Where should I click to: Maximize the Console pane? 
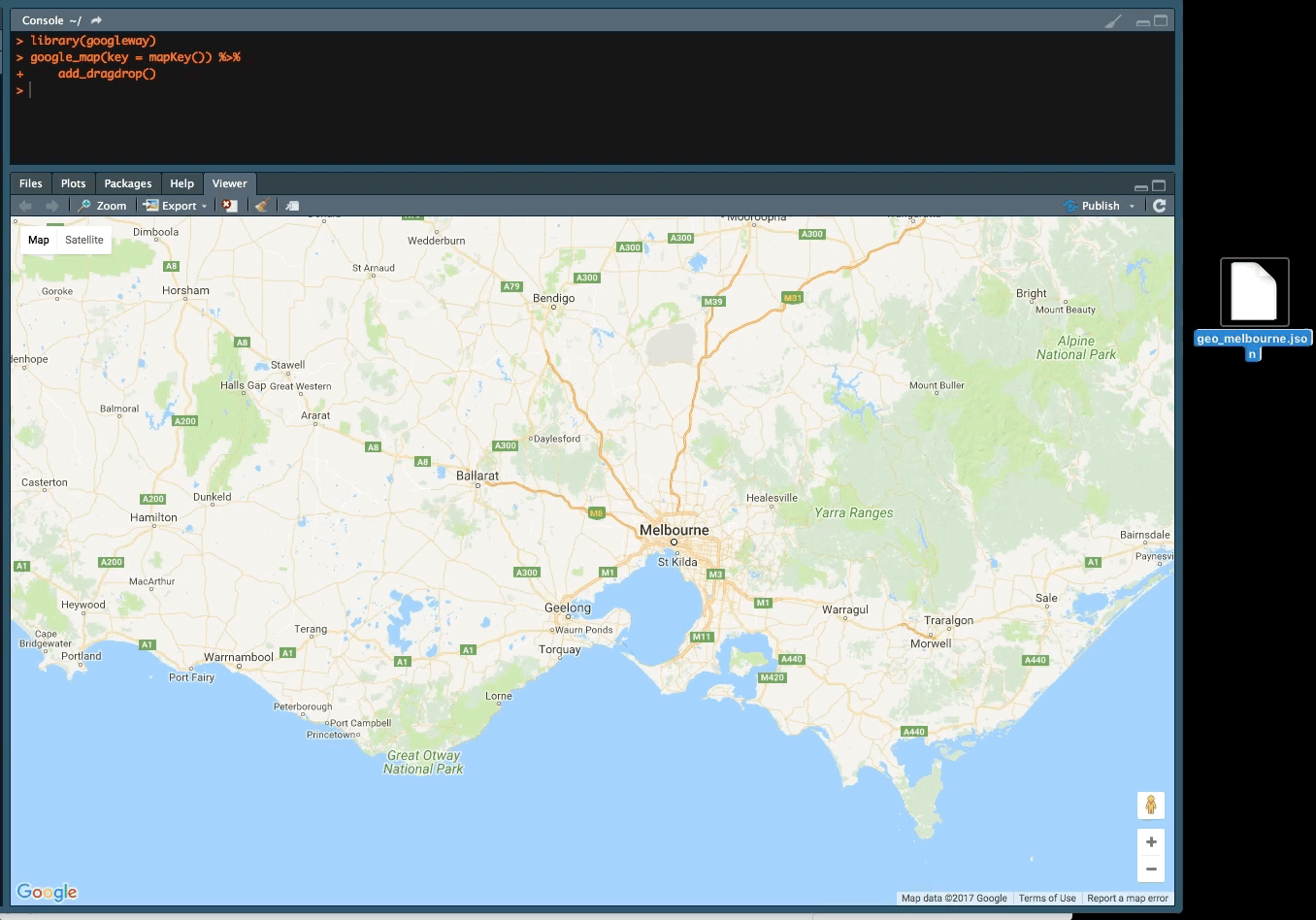point(1160,20)
